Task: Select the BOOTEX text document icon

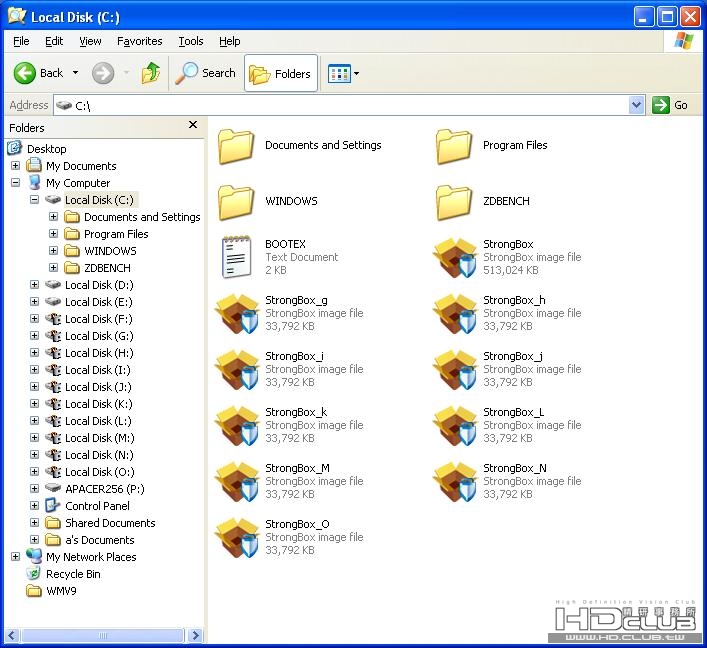Action: pos(236,257)
